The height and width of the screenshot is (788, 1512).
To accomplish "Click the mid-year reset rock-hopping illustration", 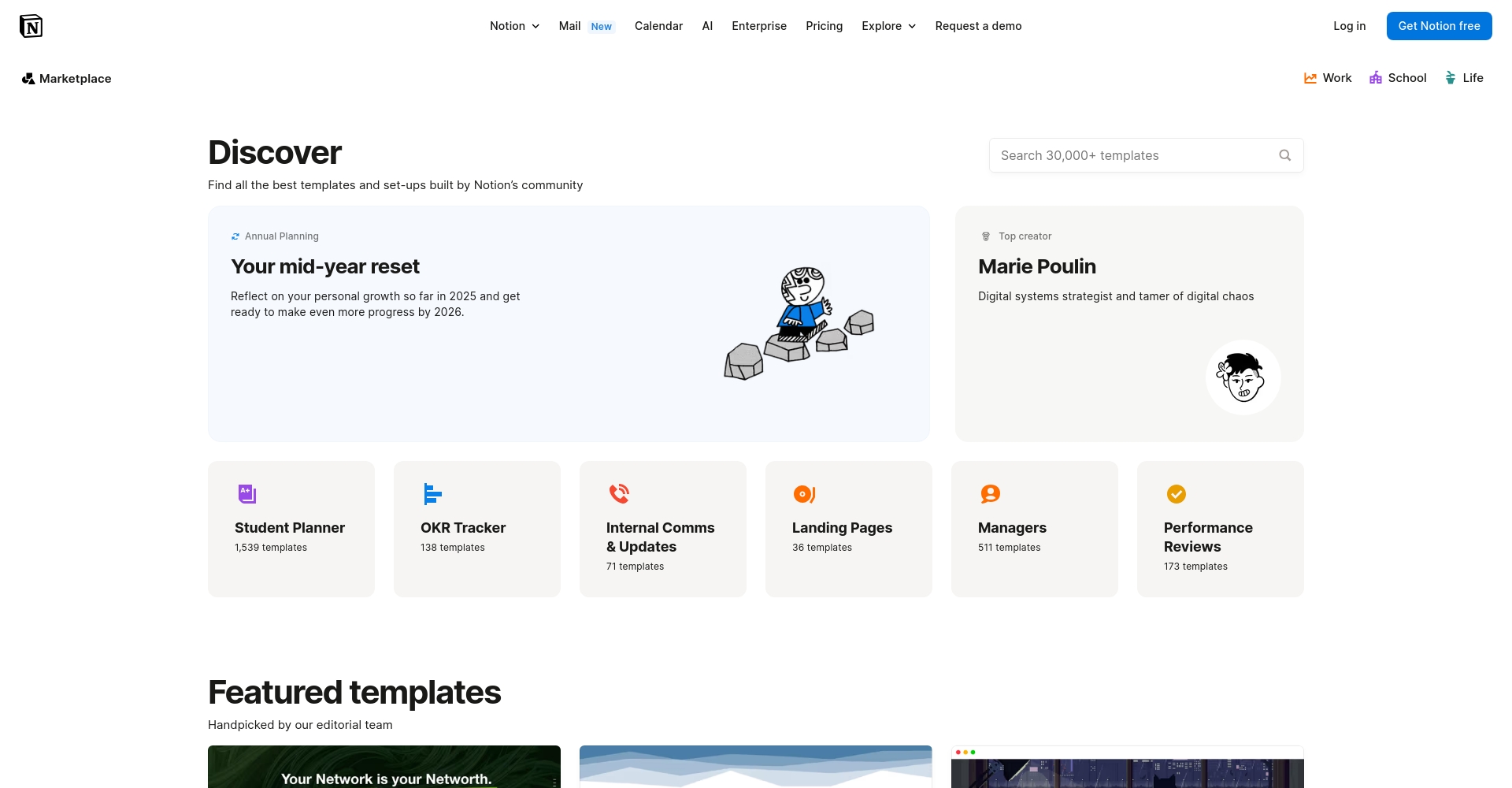I will [799, 324].
